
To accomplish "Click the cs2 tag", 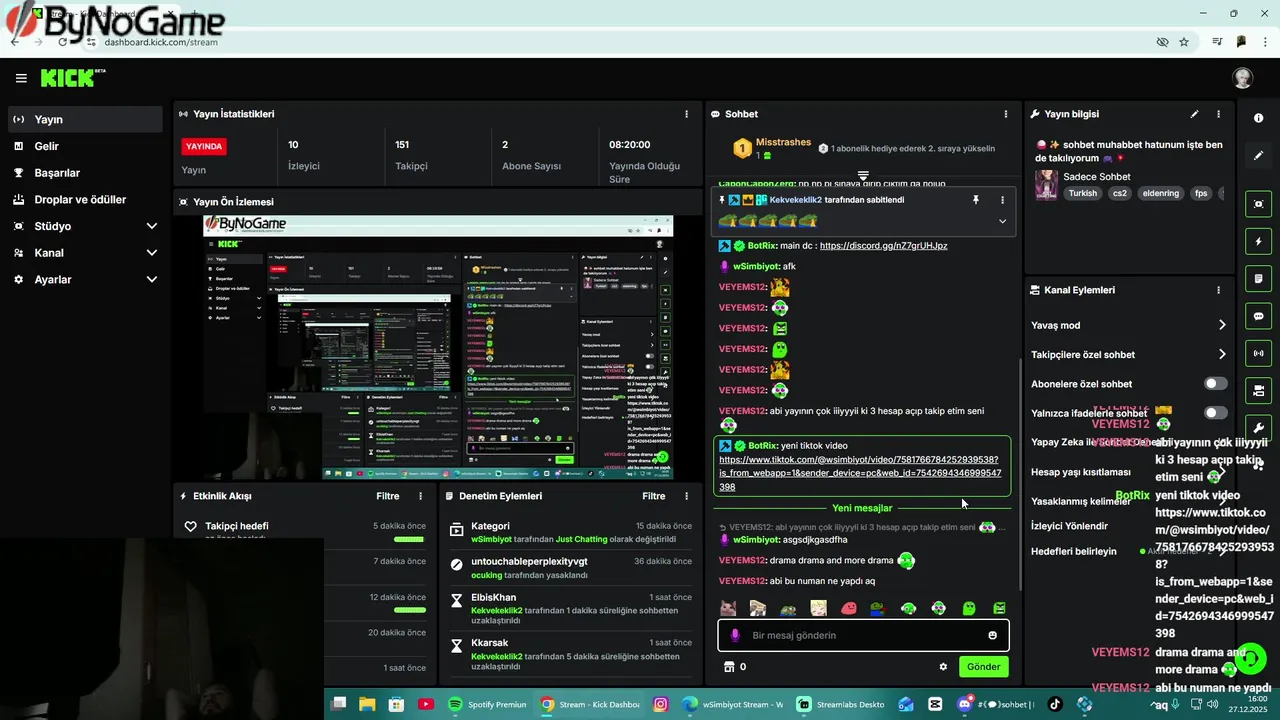I will (1119, 193).
